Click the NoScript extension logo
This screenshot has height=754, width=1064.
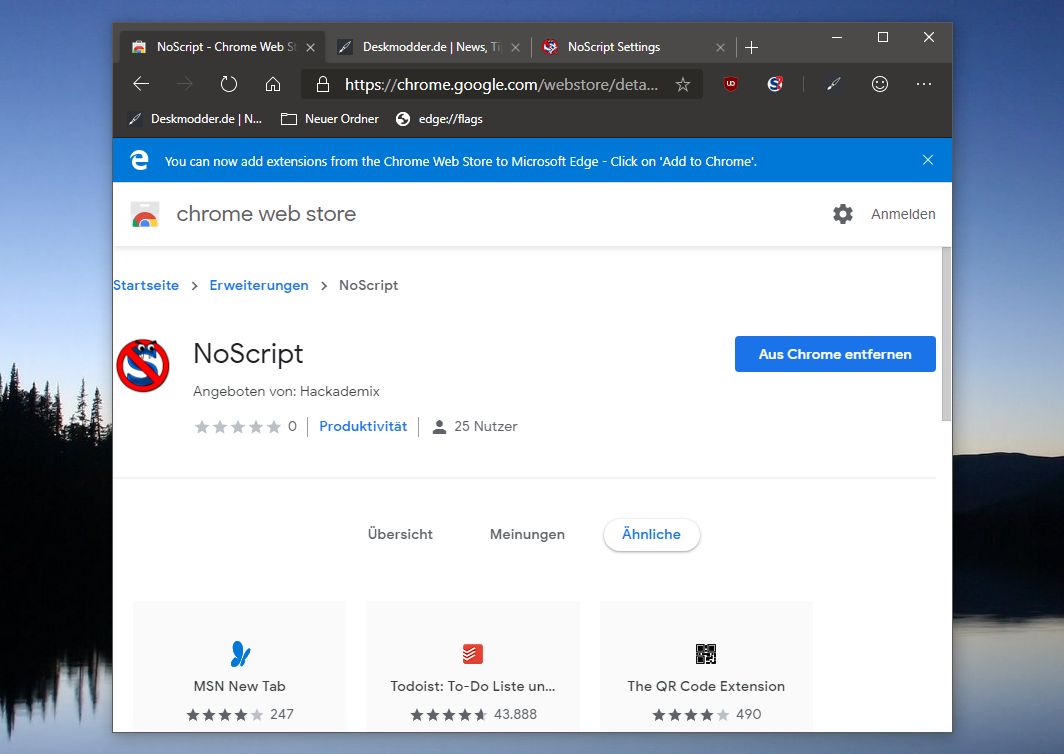point(142,366)
